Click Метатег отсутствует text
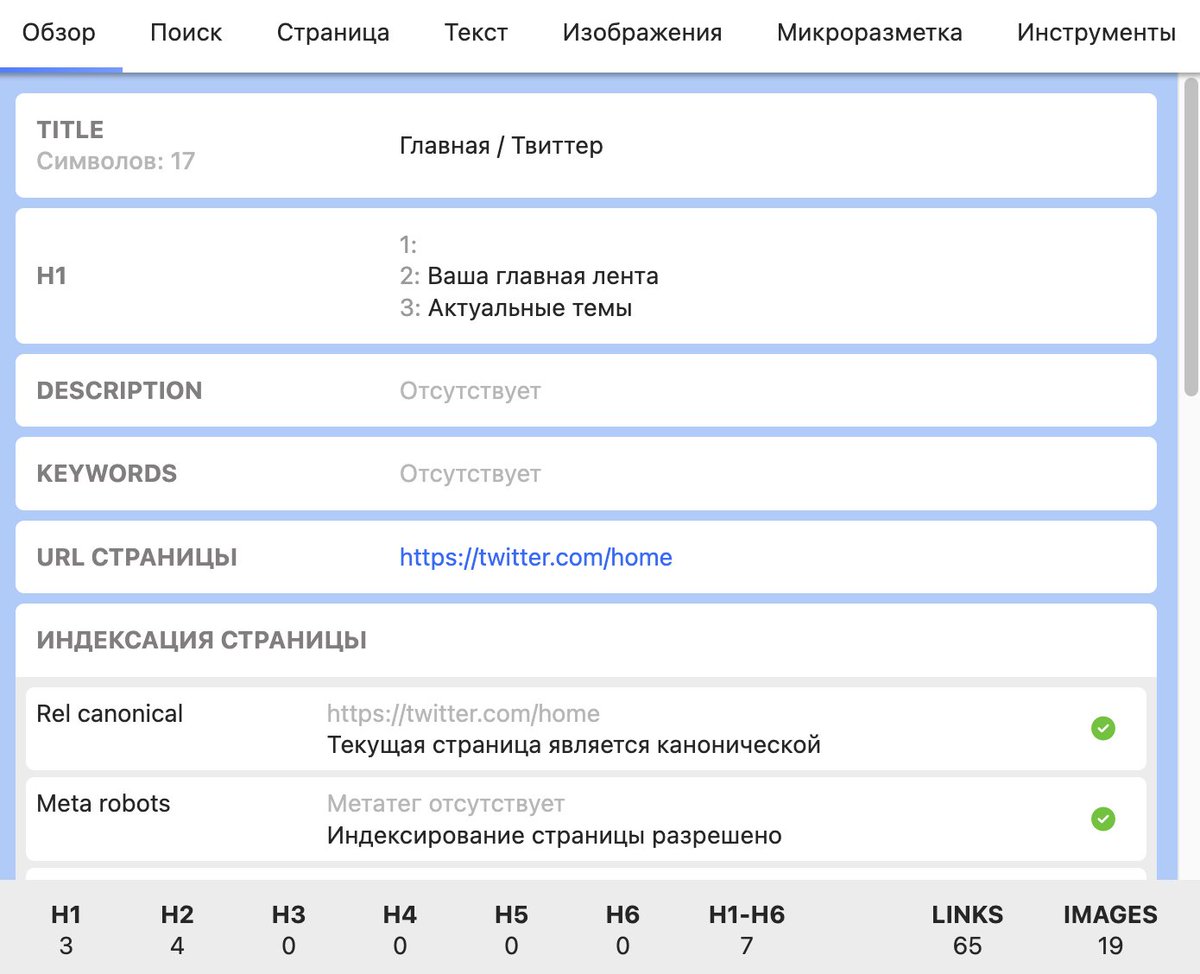Image resolution: width=1200 pixels, height=974 pixels. [x=446, y=804]
